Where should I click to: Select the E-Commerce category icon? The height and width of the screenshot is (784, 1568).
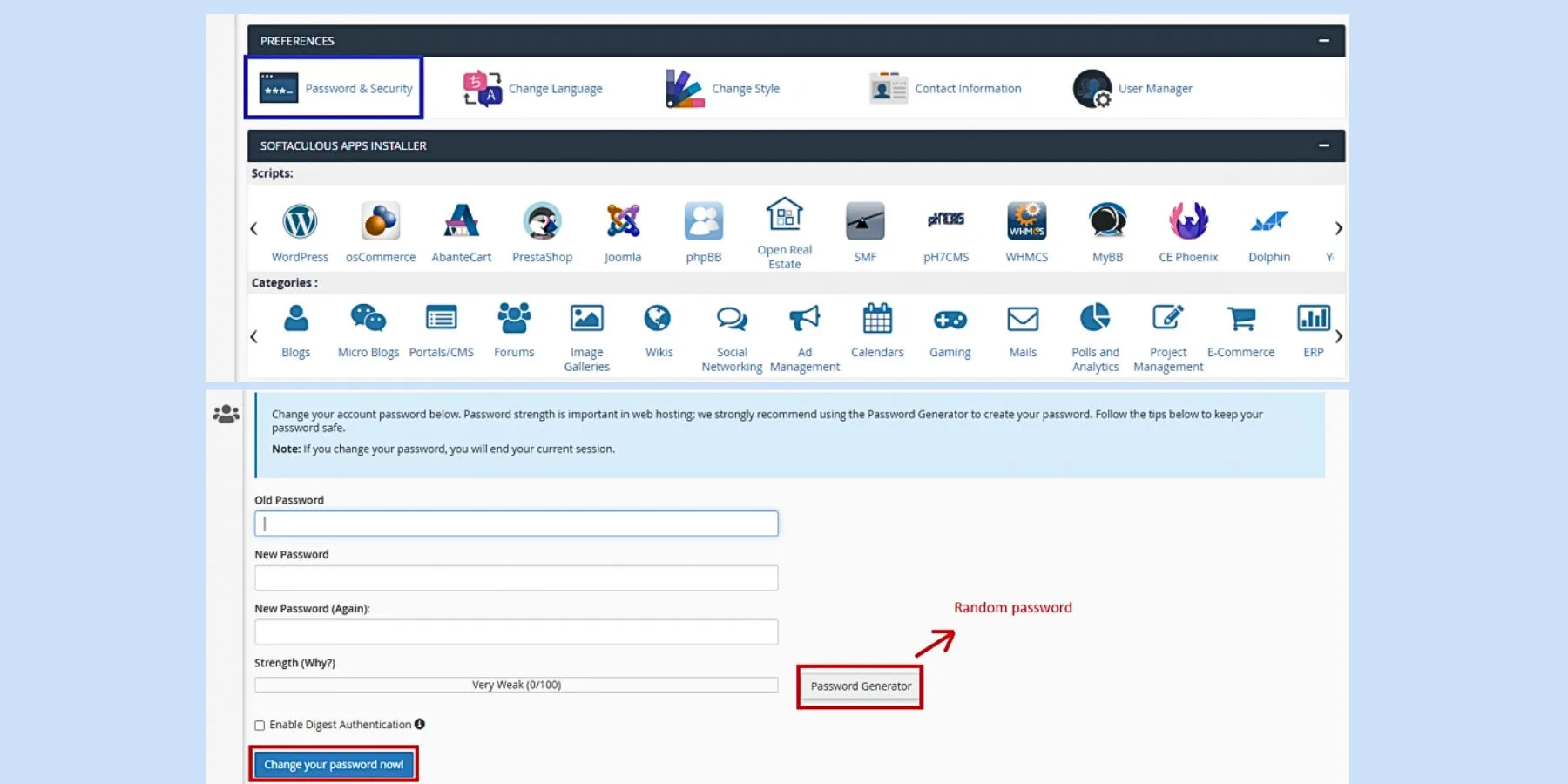pyautogui.click(x=1240, y=318)
